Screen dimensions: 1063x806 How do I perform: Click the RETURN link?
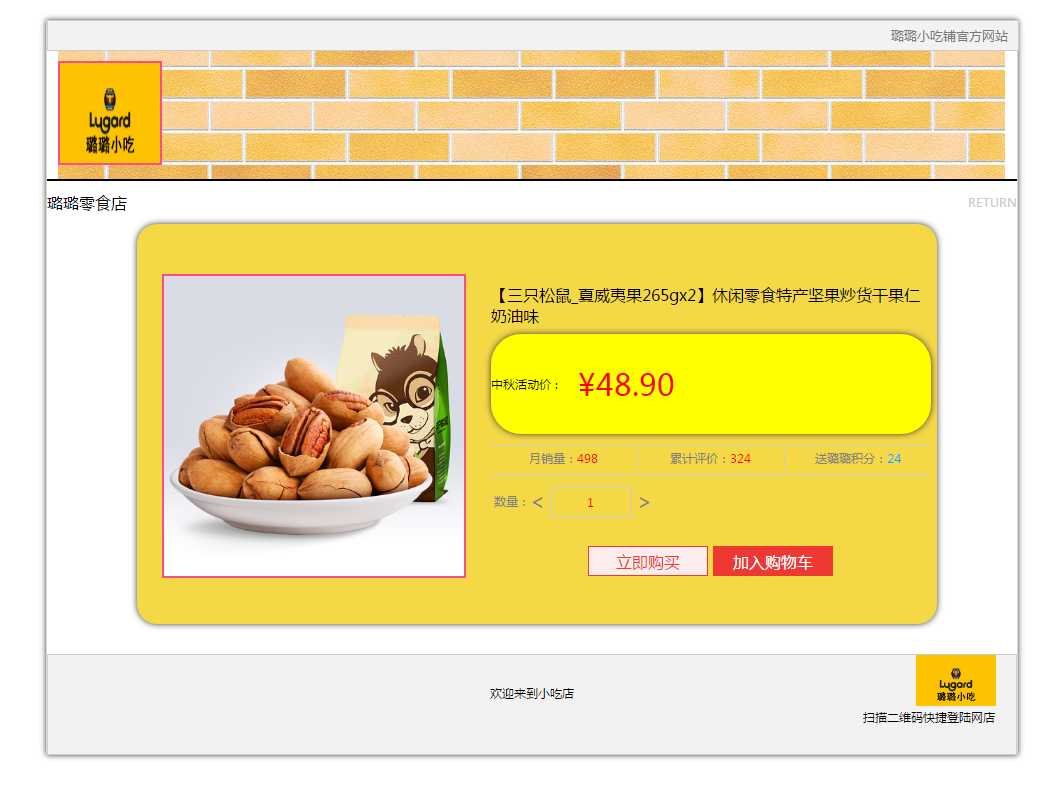(x=992, y=203)
